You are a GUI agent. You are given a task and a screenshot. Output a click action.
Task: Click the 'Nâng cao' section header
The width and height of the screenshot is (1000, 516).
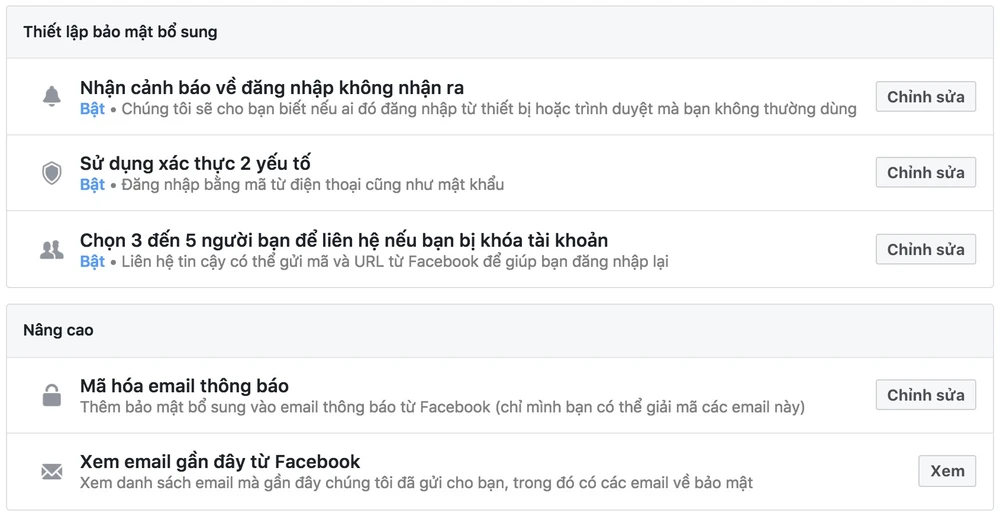point(58,330)
